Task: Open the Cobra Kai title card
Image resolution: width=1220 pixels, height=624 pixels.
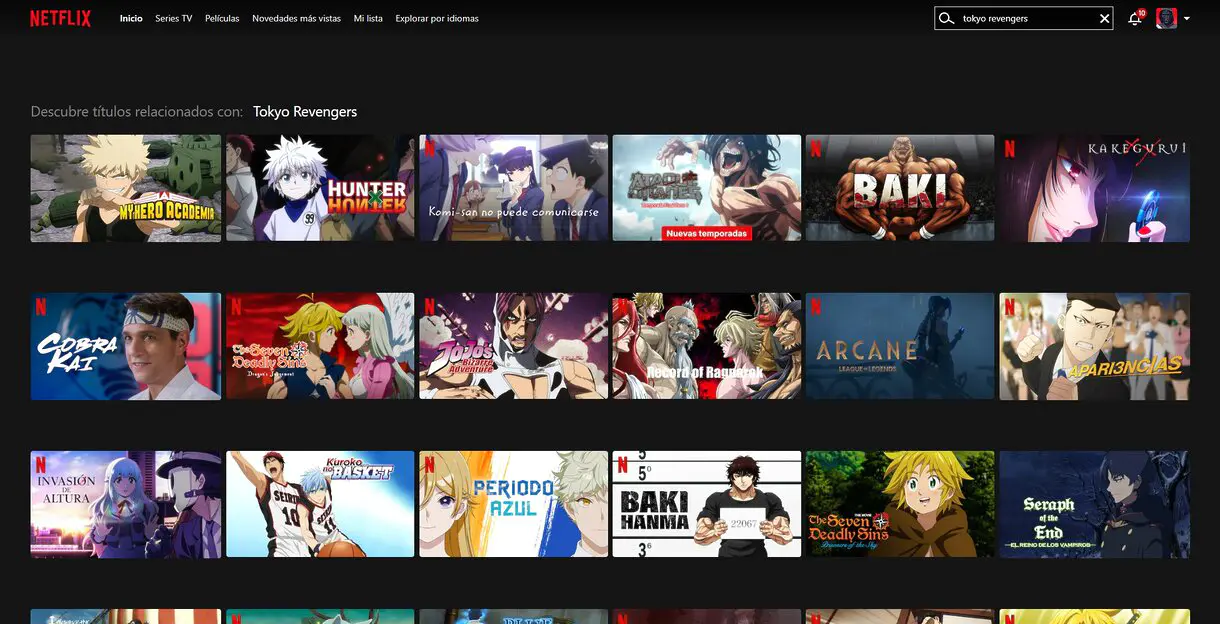Action: pos(126,346)
